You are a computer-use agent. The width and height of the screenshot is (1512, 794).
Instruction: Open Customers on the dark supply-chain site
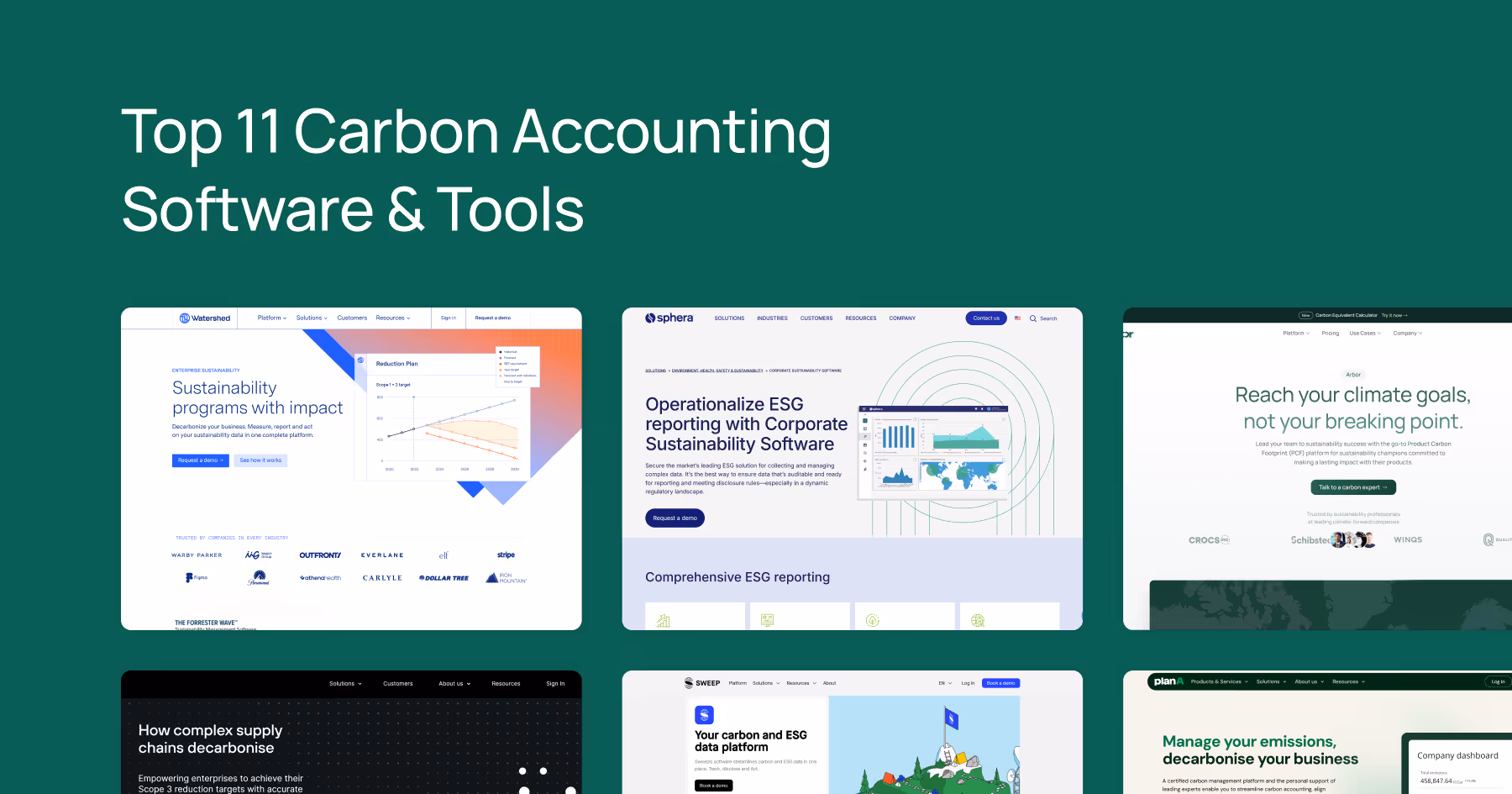pos(398,684)
